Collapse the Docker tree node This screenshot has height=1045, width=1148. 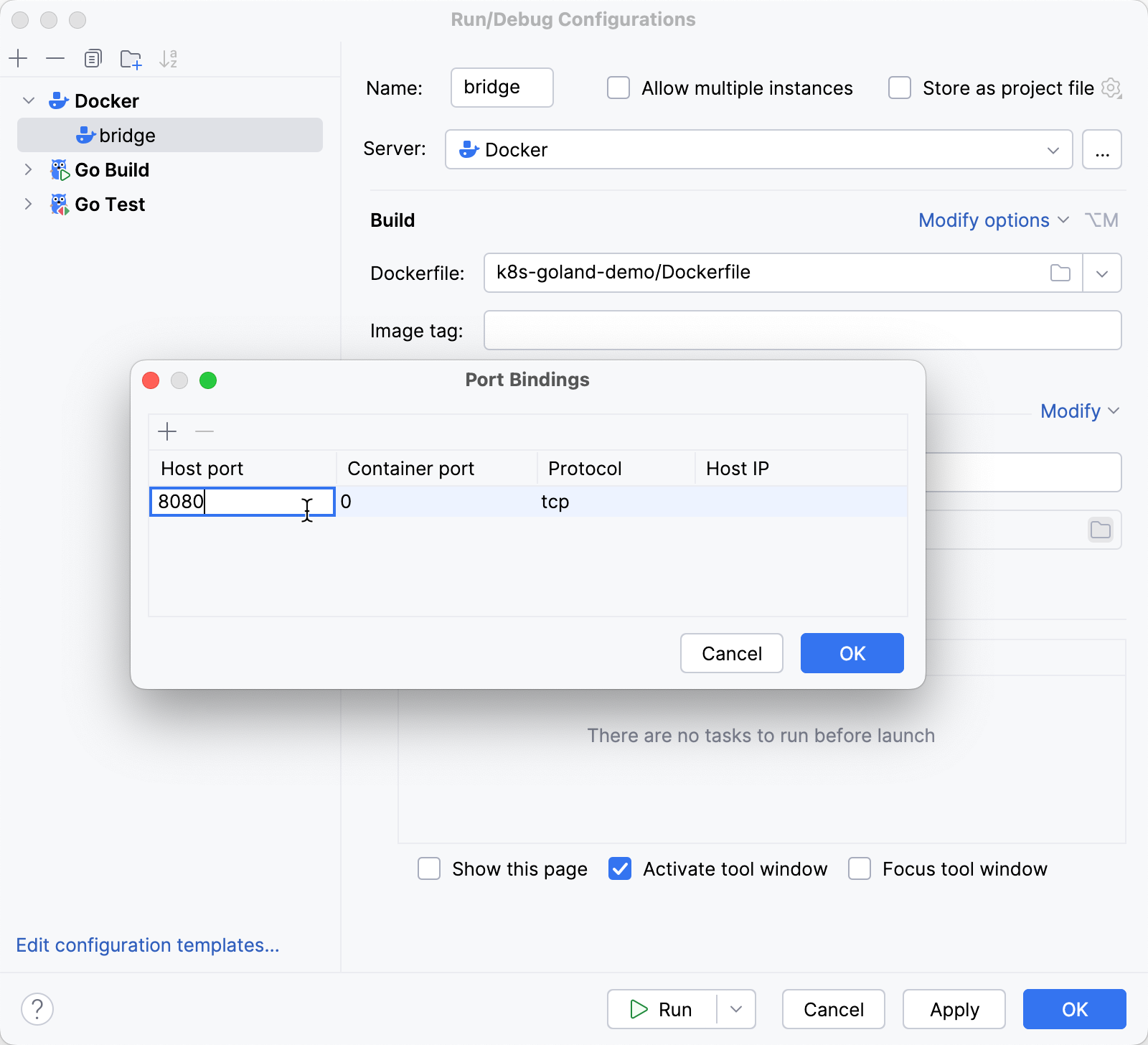tap(28, 100)
